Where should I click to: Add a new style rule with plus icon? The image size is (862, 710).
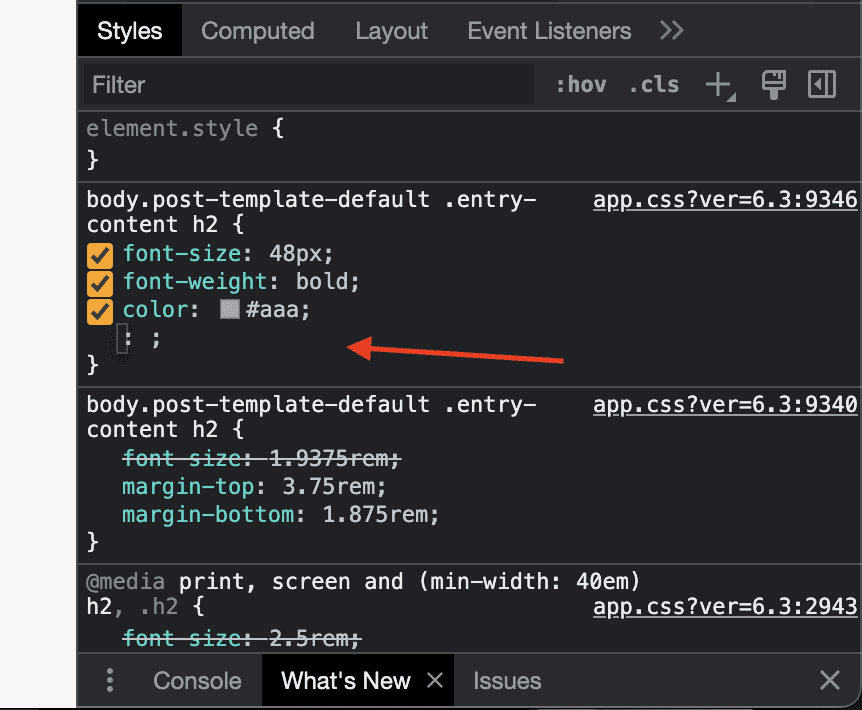720,85
